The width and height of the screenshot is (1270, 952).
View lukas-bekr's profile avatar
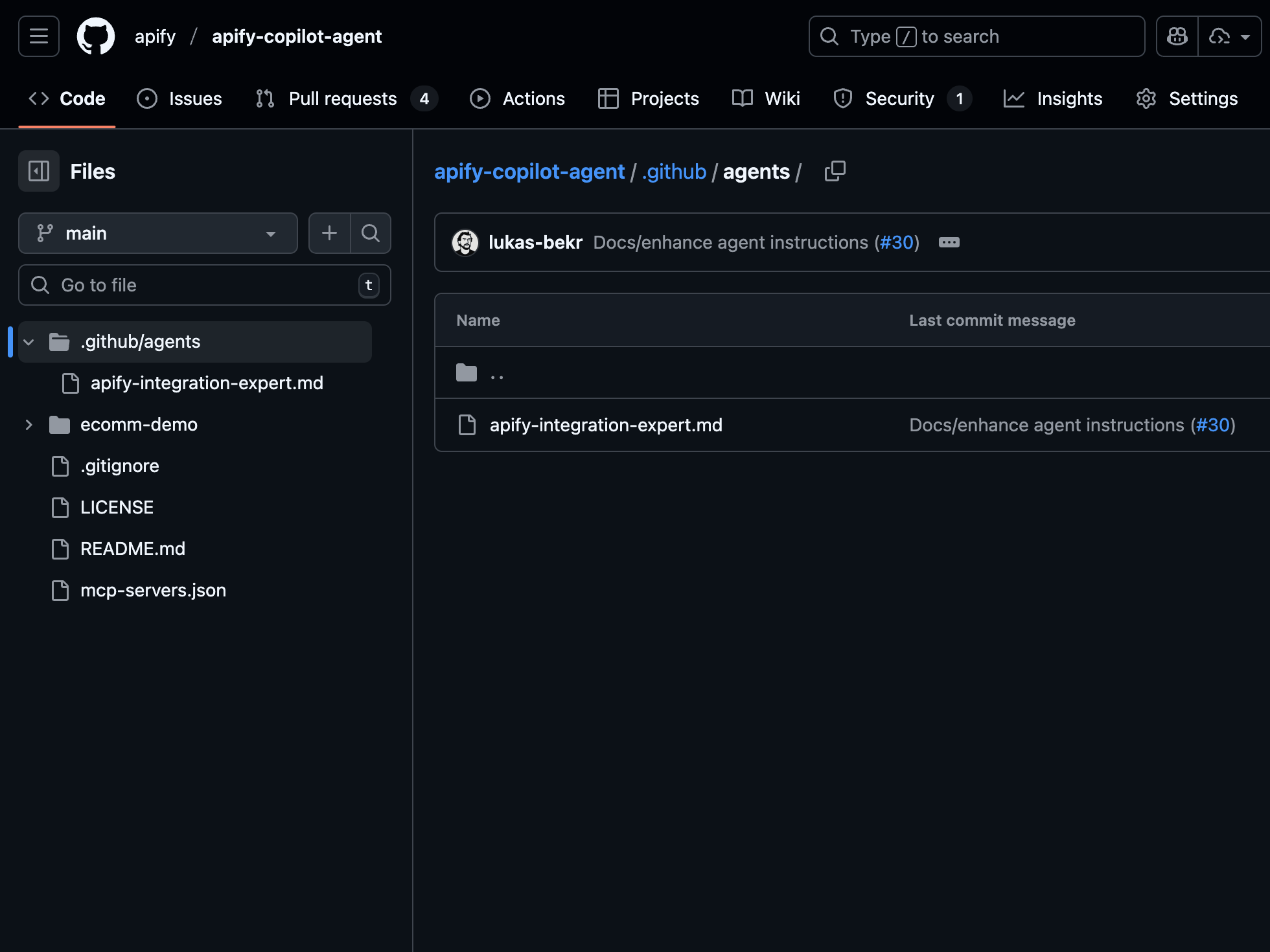point(465,242)
